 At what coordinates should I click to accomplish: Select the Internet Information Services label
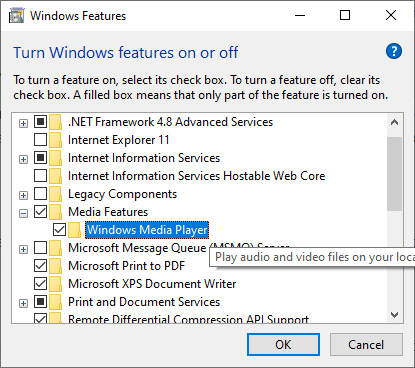click(x=144, y=158)
